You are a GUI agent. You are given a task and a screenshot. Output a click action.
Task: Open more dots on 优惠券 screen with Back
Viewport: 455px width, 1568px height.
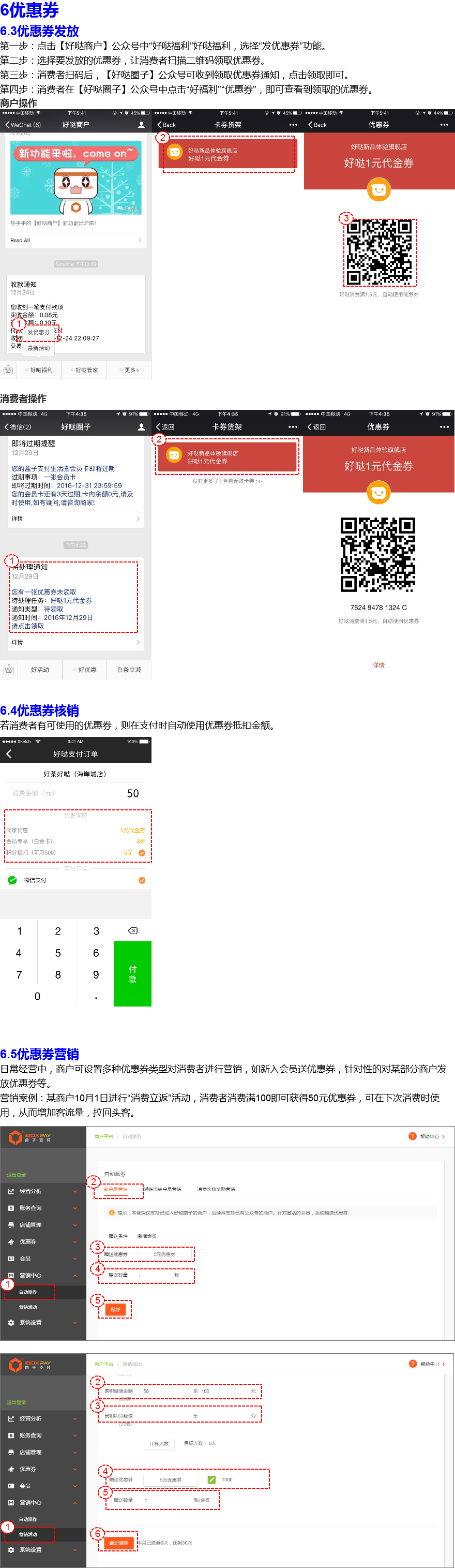[x=444, y=125]
